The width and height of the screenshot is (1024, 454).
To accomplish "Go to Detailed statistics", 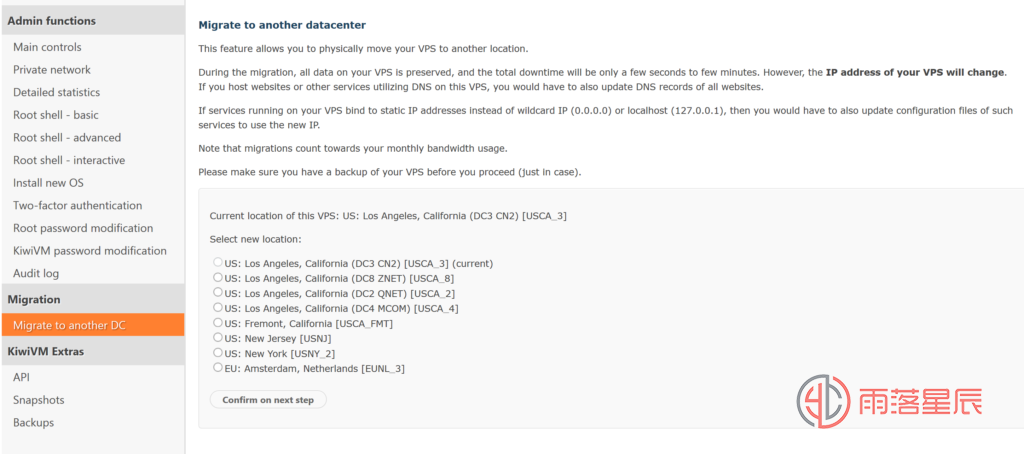I will click(x=56, y=92).
